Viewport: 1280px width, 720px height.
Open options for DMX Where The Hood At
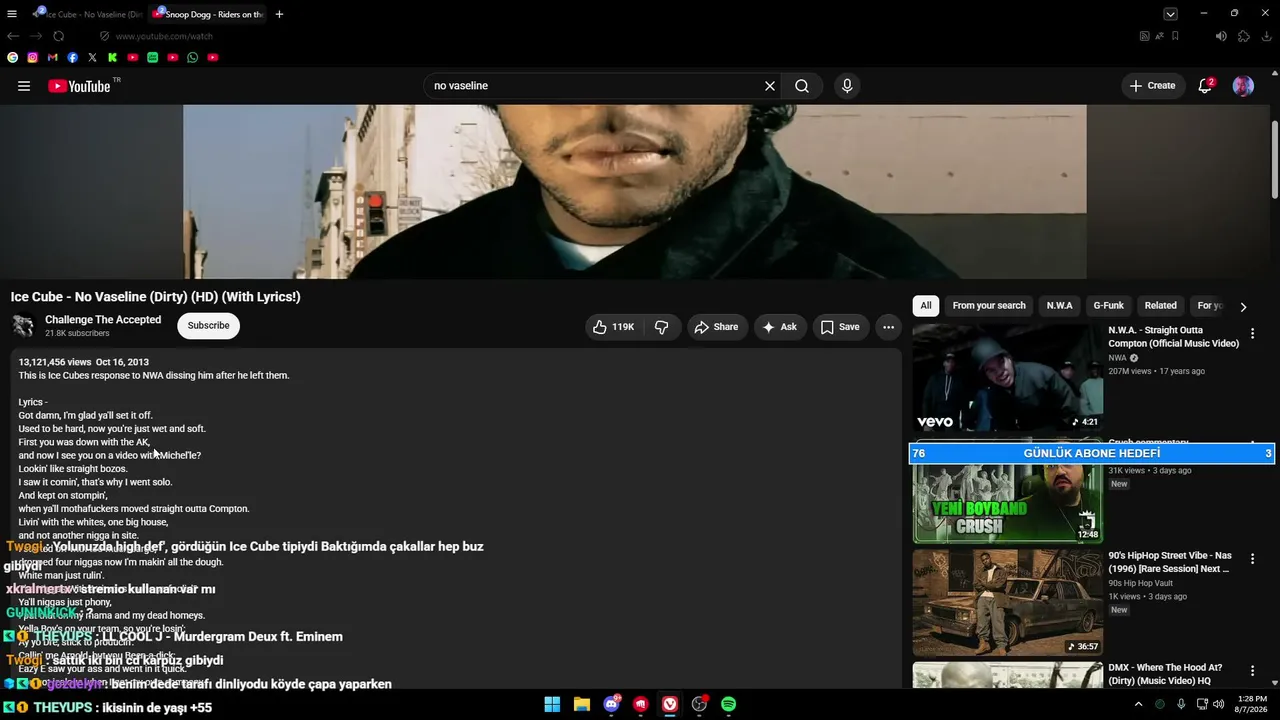click(1252, 671)
